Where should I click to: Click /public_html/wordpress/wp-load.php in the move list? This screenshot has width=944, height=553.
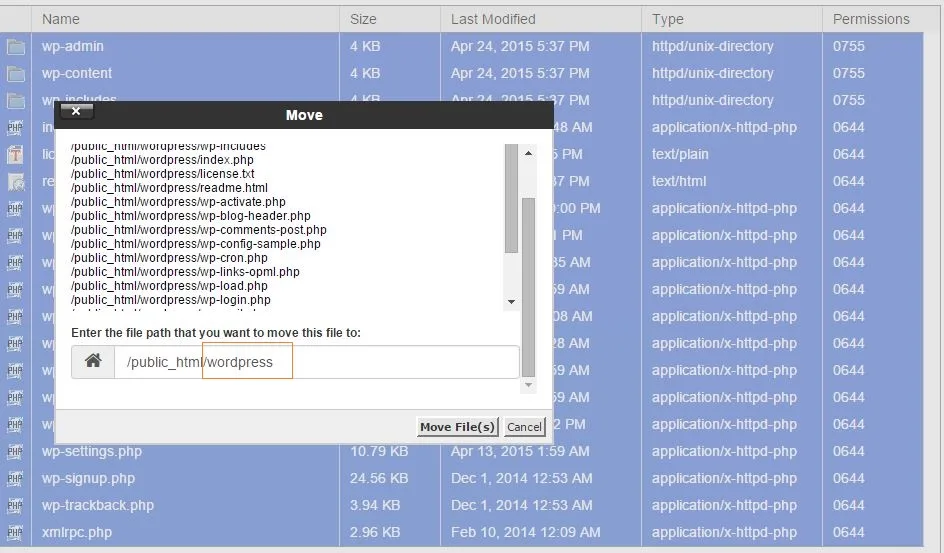point(169,286)
